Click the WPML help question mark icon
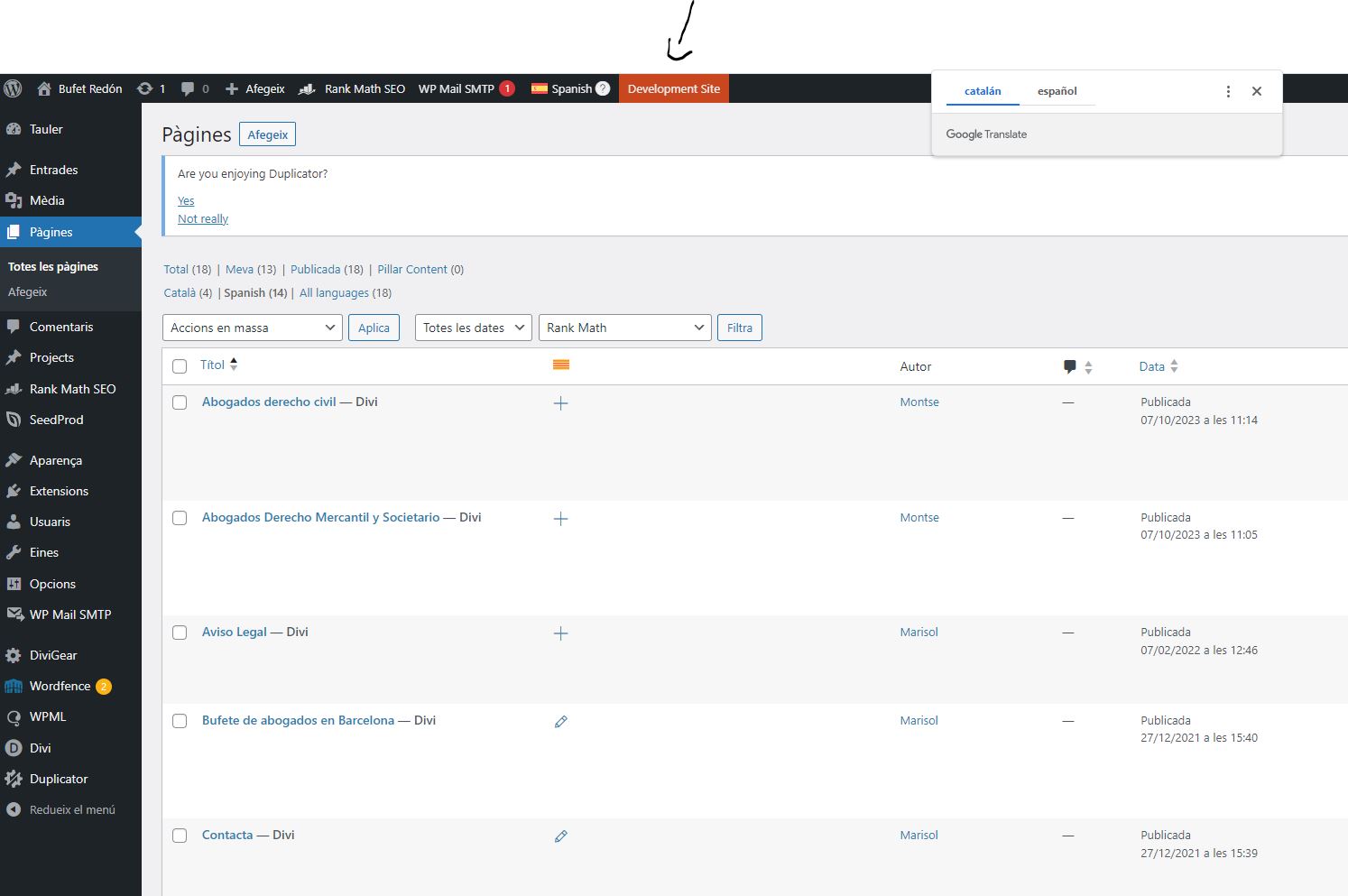 point(603,88)
